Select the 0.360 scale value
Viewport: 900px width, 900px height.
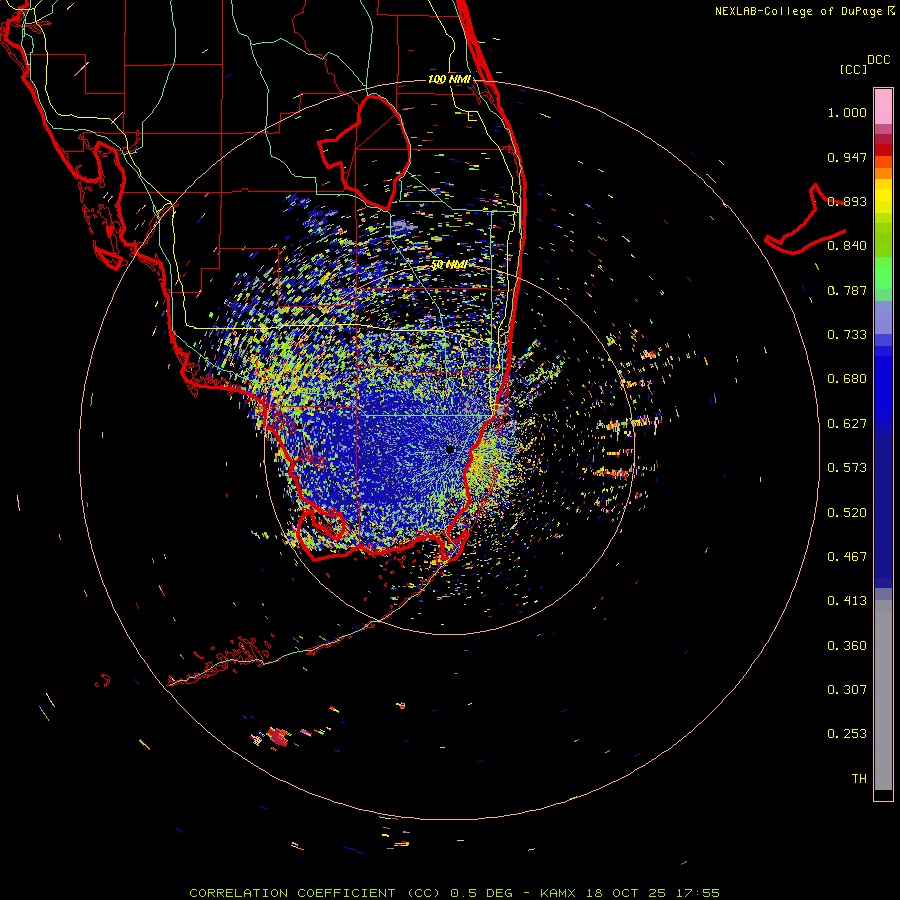click(x=847, y=646)
